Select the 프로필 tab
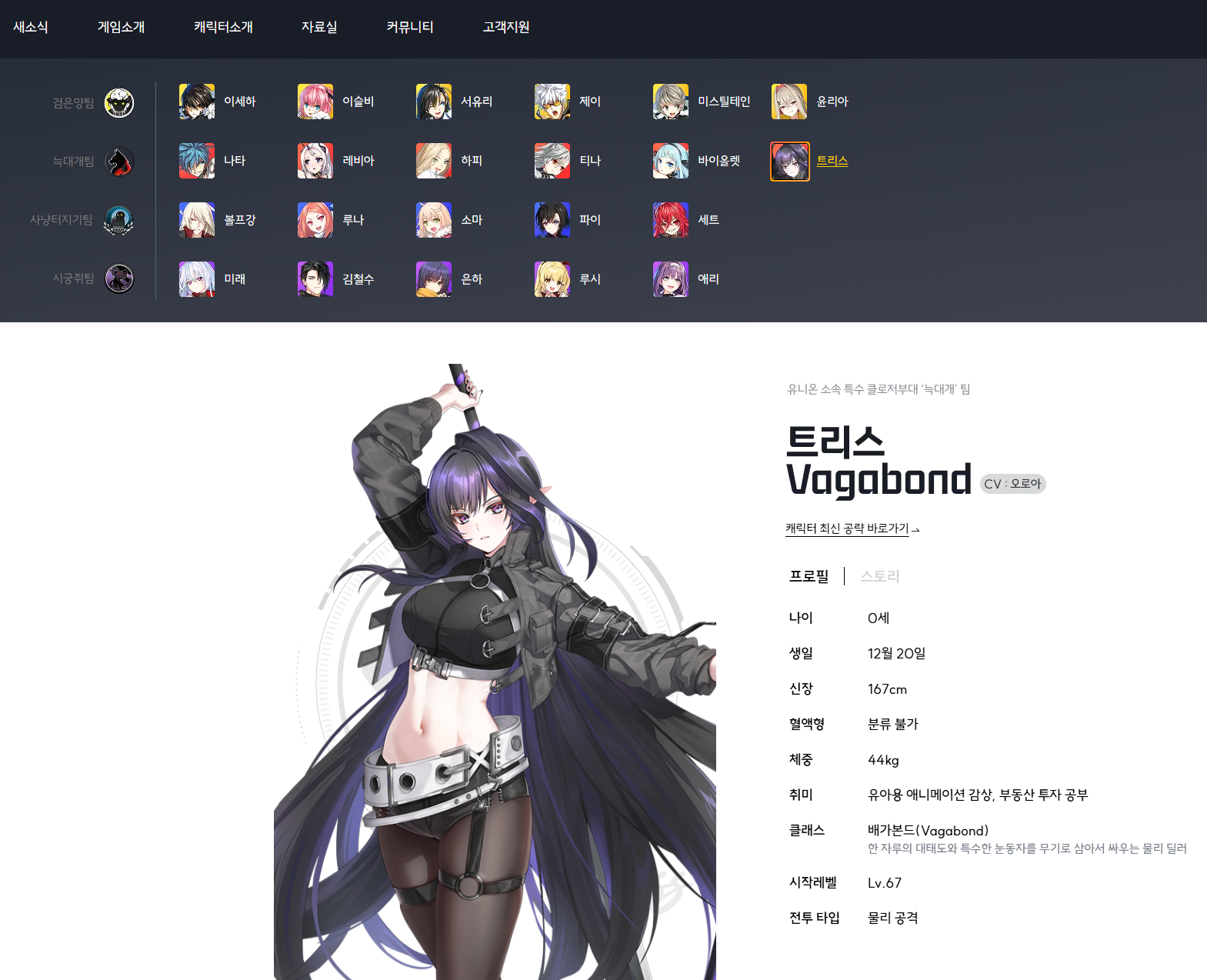Screen dimensions: 1207x980 [x=809, y=576]
